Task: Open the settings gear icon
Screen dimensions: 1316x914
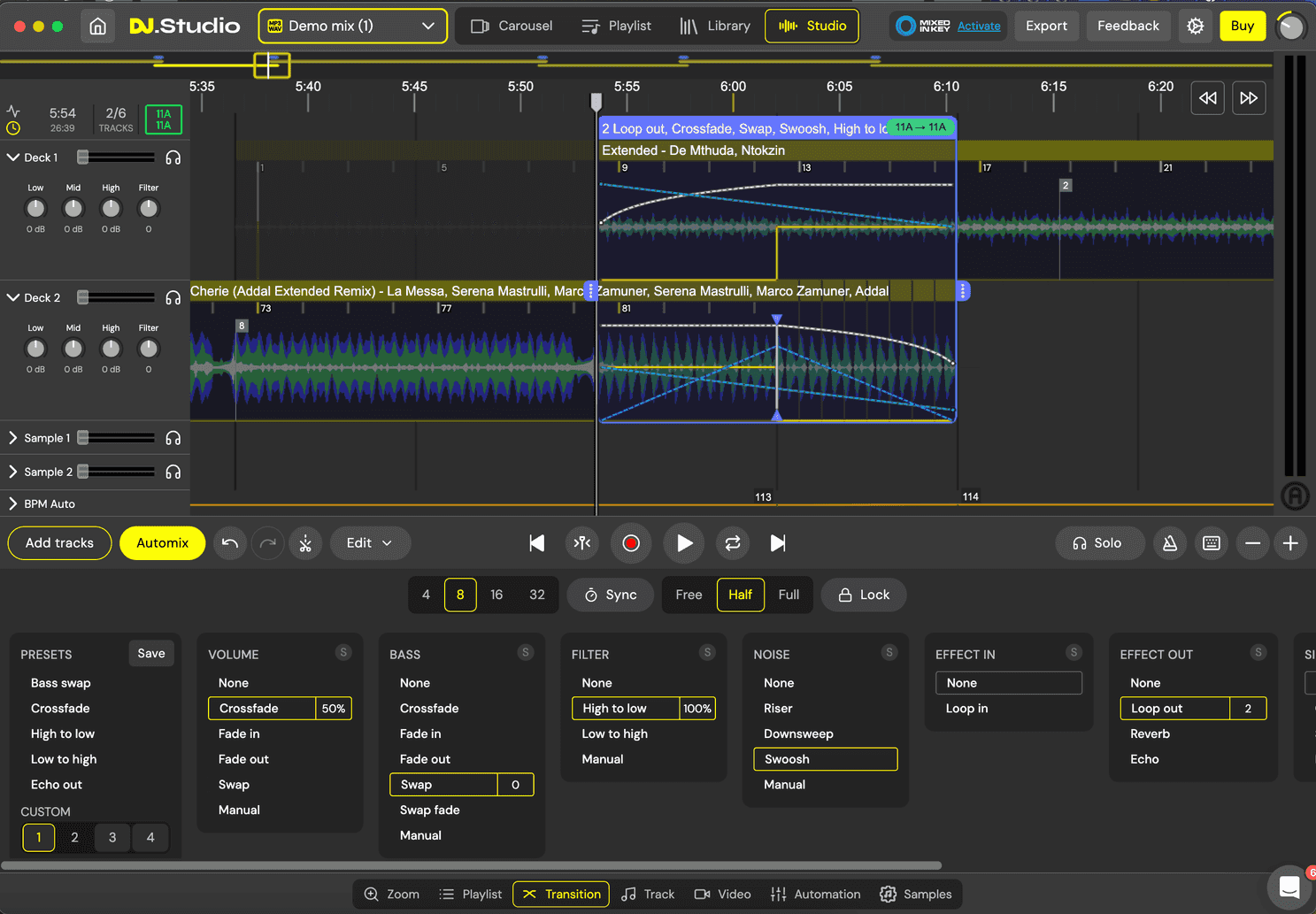Action: pyautogui.click(x=1195, y=27)
